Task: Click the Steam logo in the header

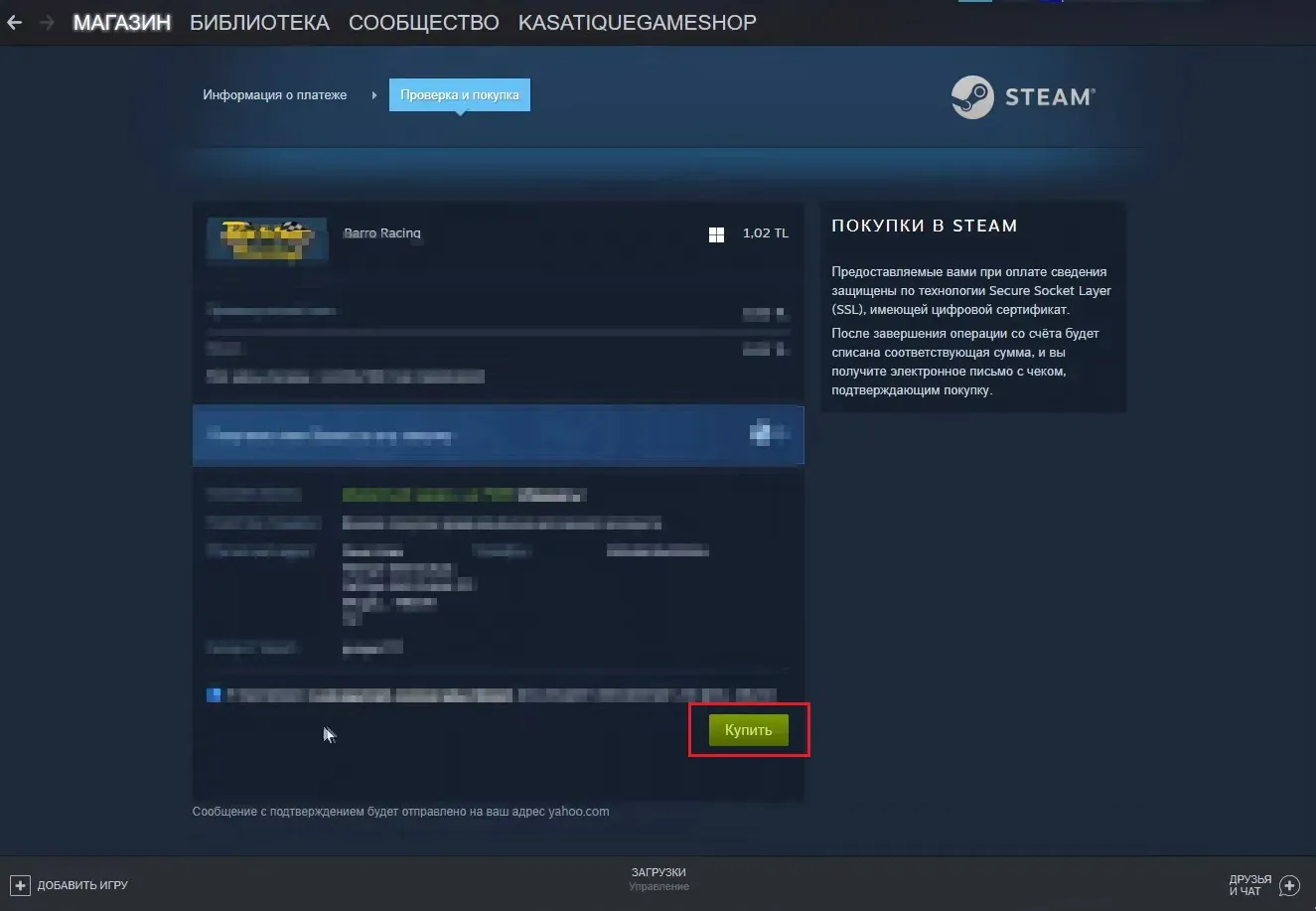Action: pos(1023,97)
